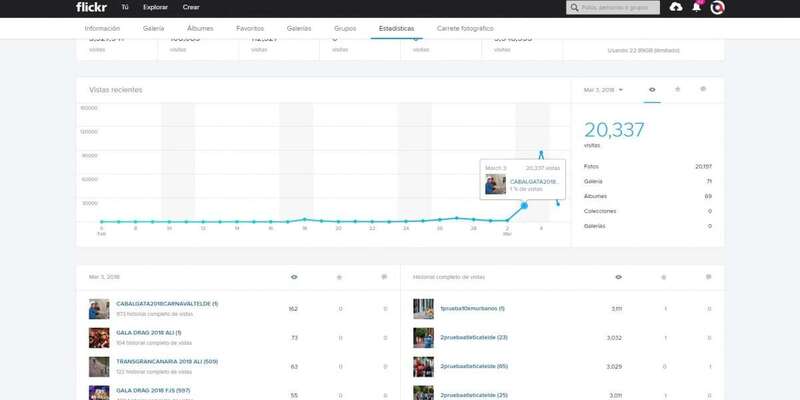The height and width of the screenshot is (400, 800).
Task: Click the highlighted March 3 chart data point
Action: pos(524,205)
